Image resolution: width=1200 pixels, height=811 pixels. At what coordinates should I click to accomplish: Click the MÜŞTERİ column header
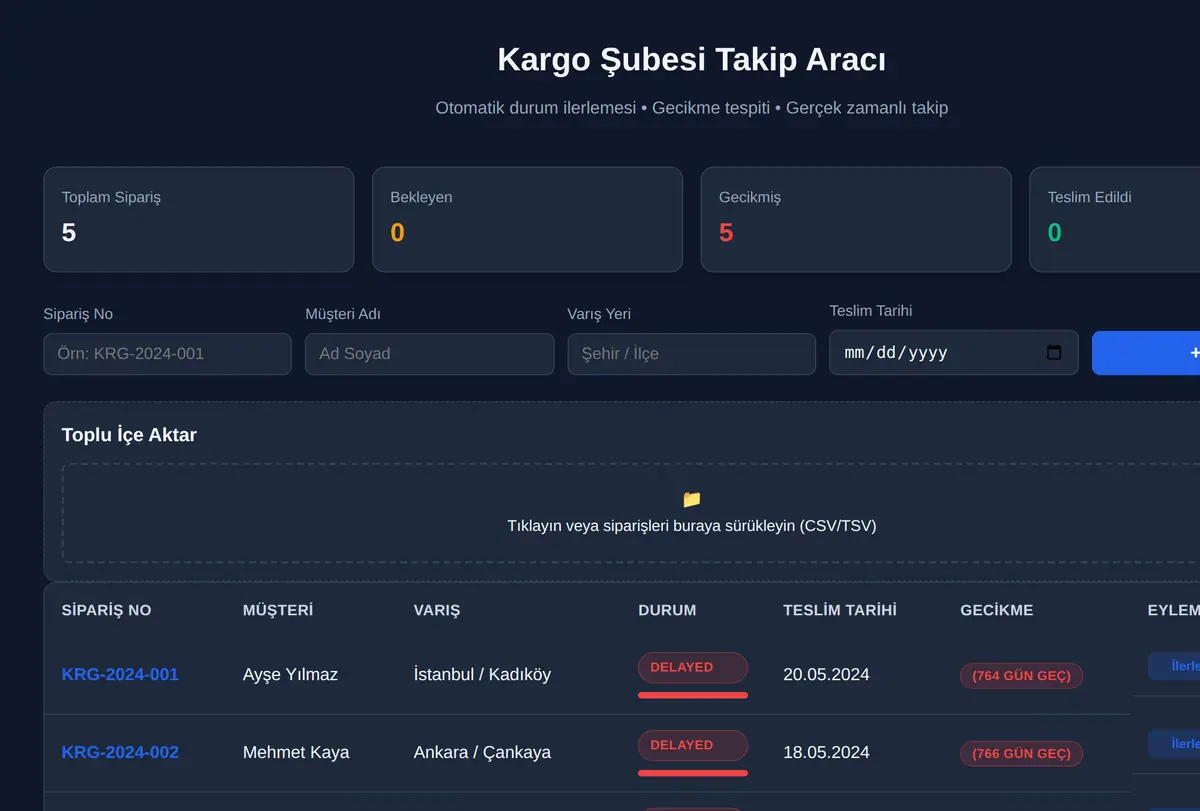[278, 610]
